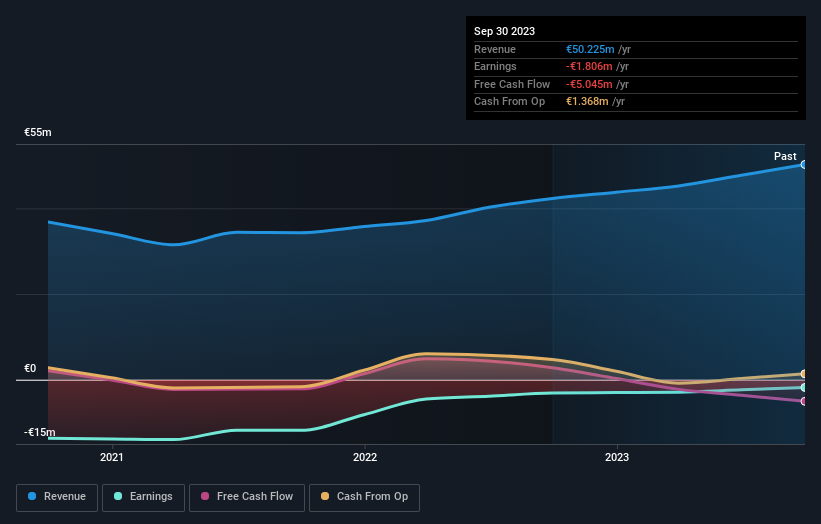Click the €50.225m revenue value
The image size is (821, 524).
tap(590, 49)
